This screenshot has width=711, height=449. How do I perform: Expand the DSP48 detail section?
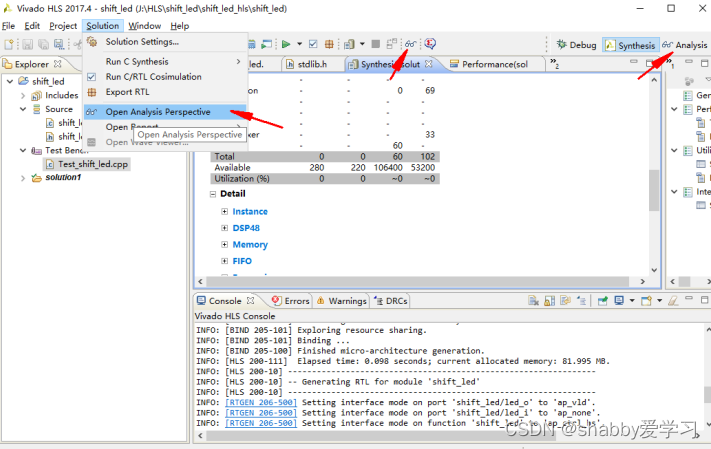click(x=224, y=228)
